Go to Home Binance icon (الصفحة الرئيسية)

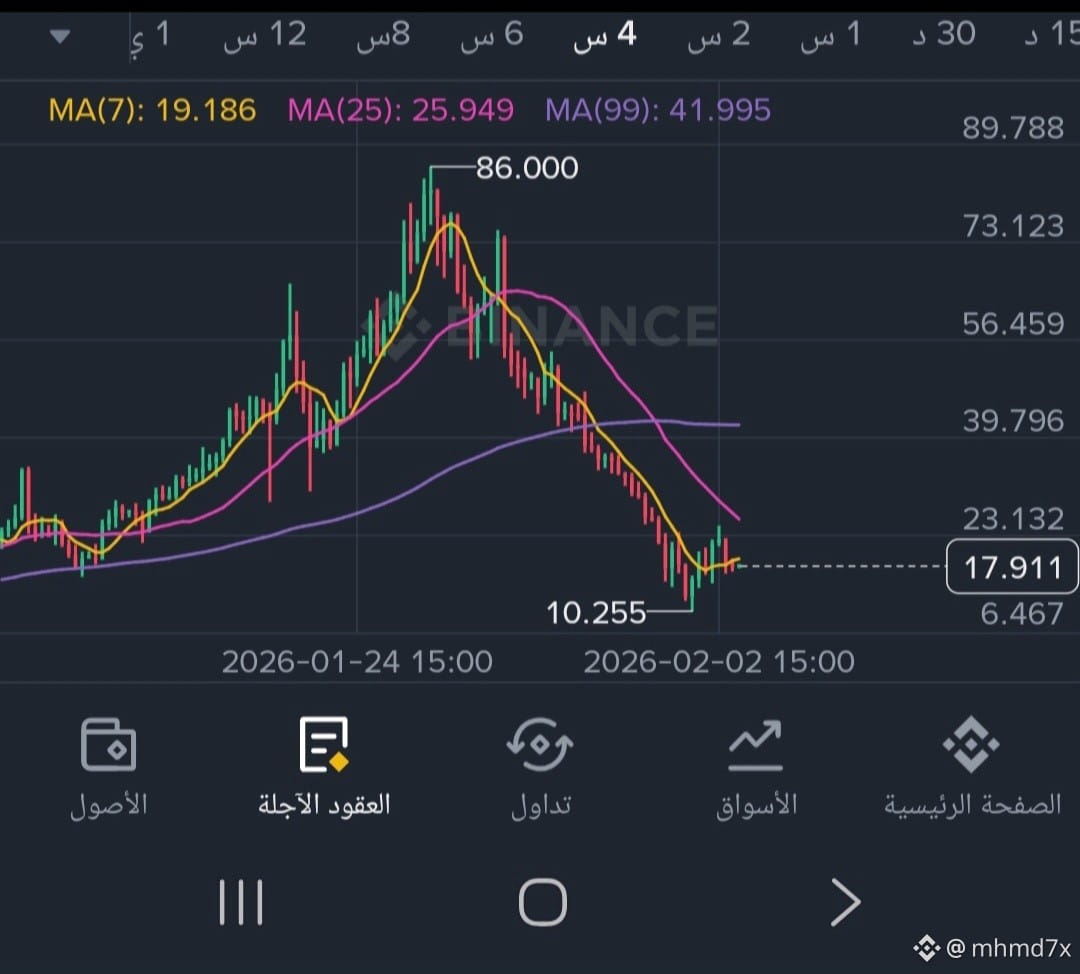point(971,744)
